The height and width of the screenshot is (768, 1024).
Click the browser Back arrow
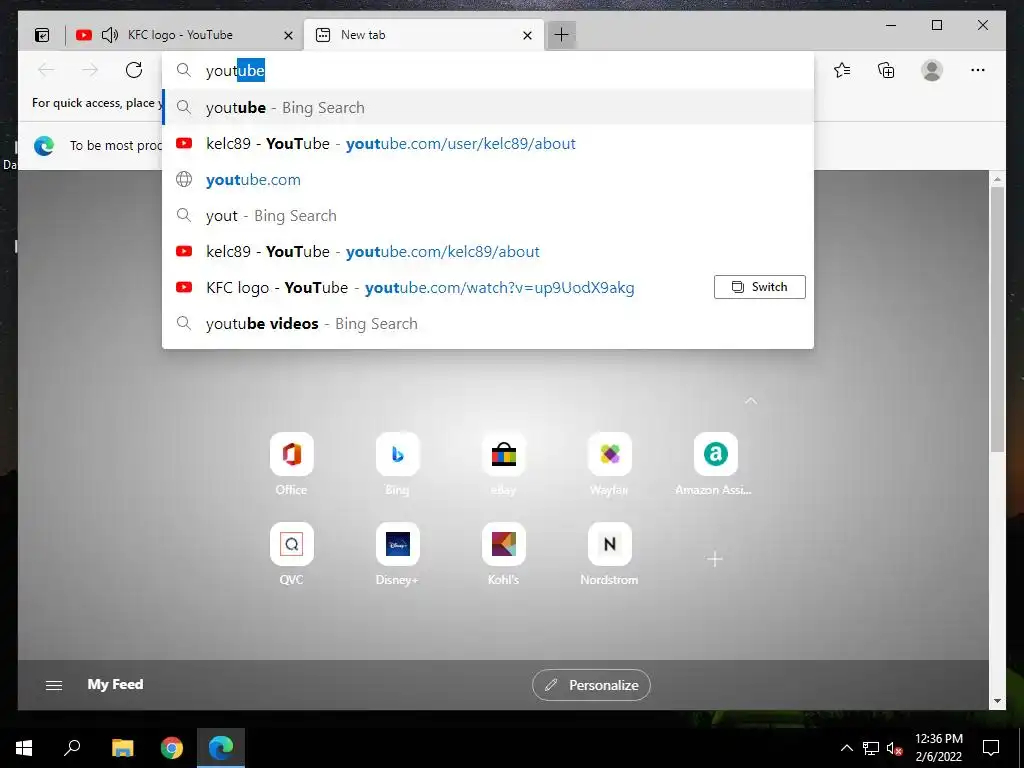46,70
